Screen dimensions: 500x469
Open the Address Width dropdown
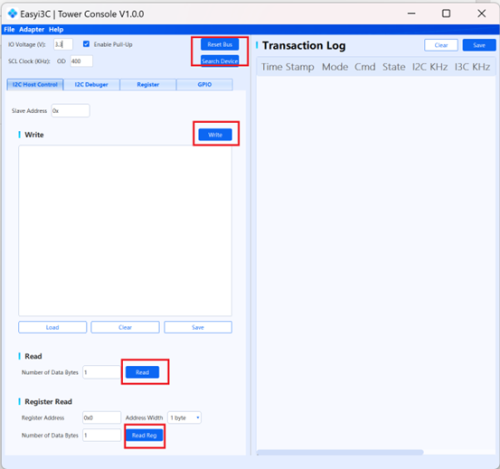184,418
